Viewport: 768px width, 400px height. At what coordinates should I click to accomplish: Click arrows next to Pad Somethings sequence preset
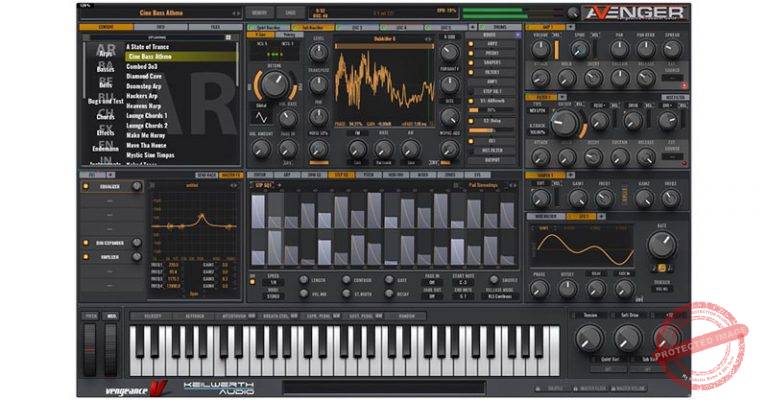coord(512,186)
